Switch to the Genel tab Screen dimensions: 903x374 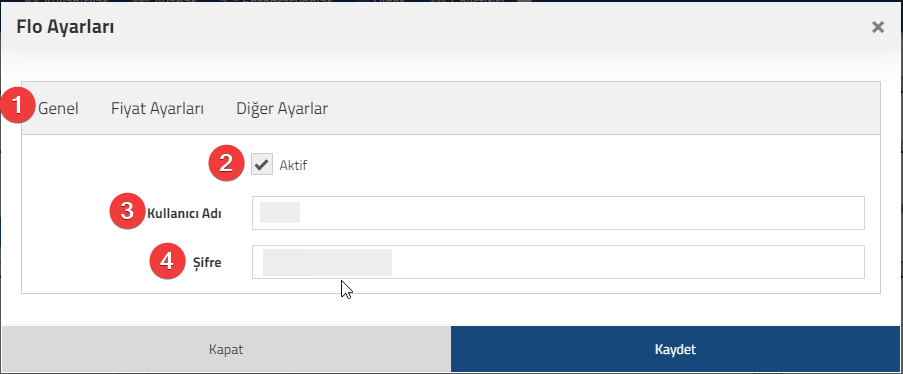[x=58, y=108]
